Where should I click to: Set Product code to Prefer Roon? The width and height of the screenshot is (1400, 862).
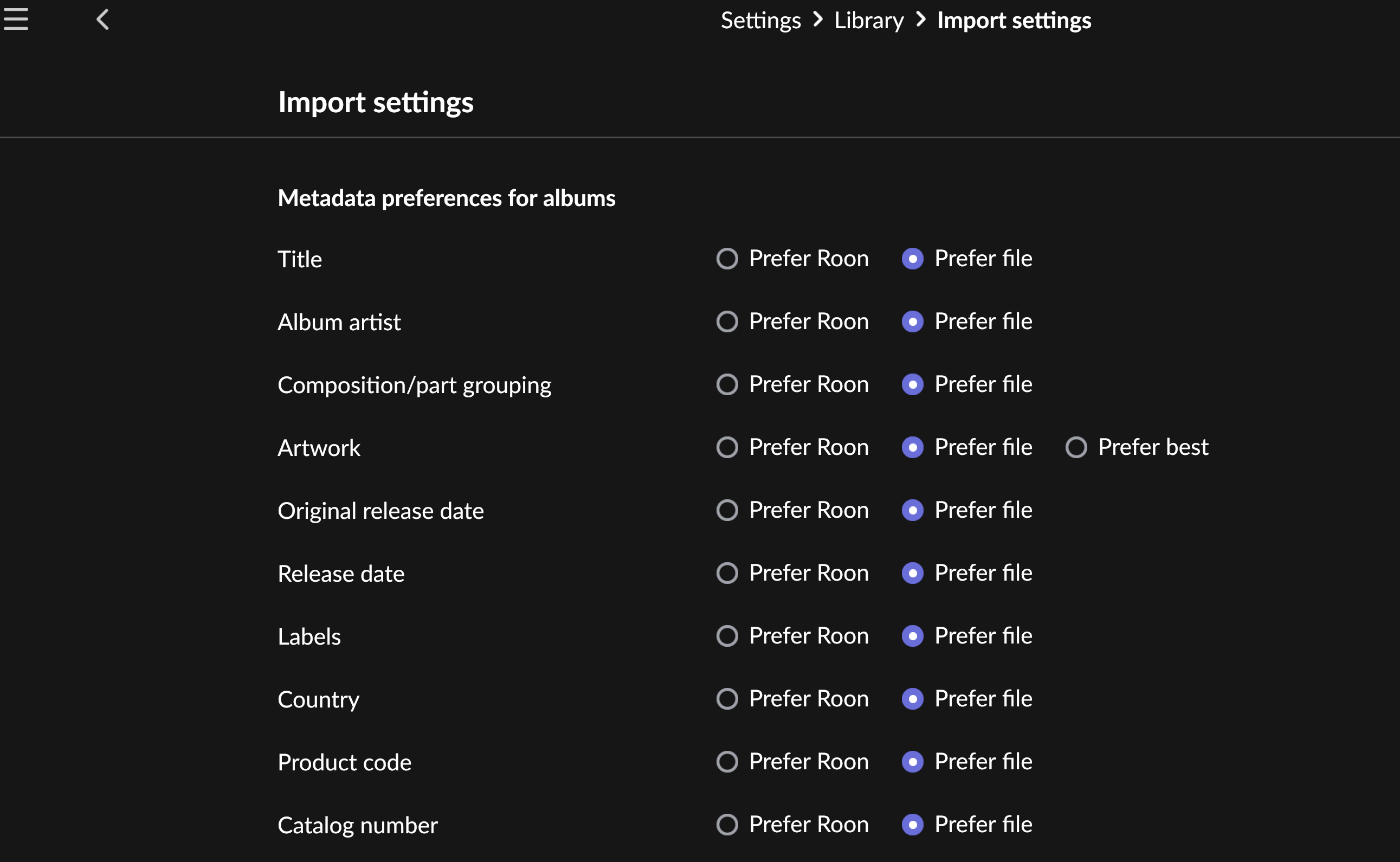727,762
